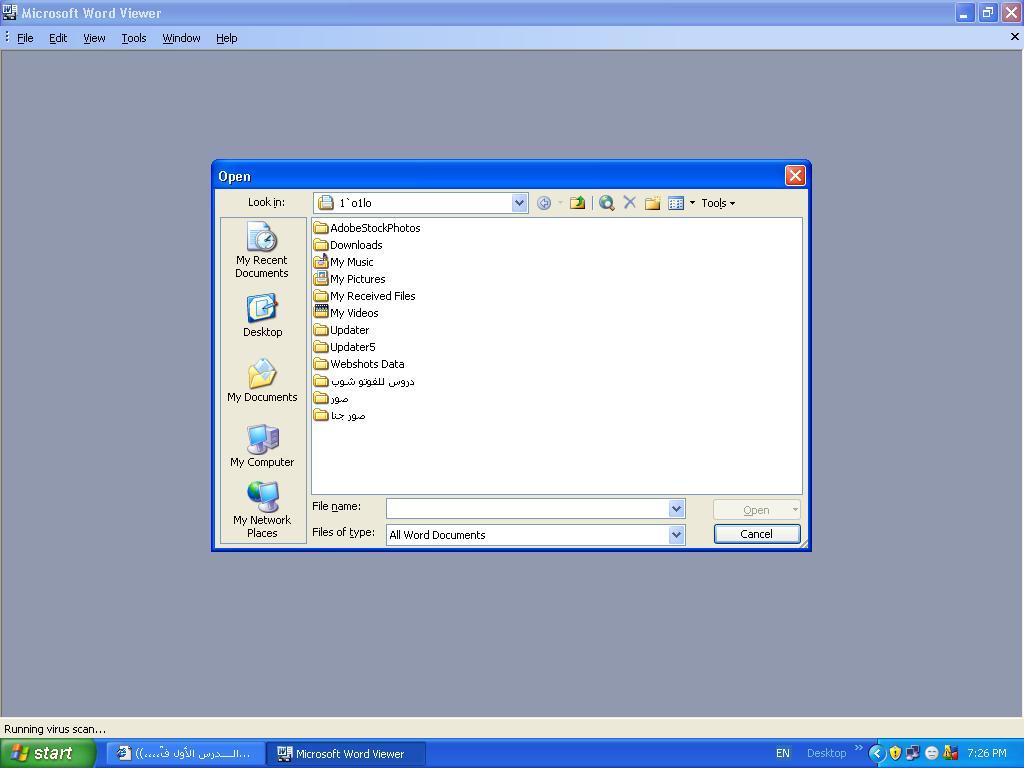Image resolution: width=1024 pixels, height=768 pixels.
Task: Click the tray shield security icon
Action: 895,753
